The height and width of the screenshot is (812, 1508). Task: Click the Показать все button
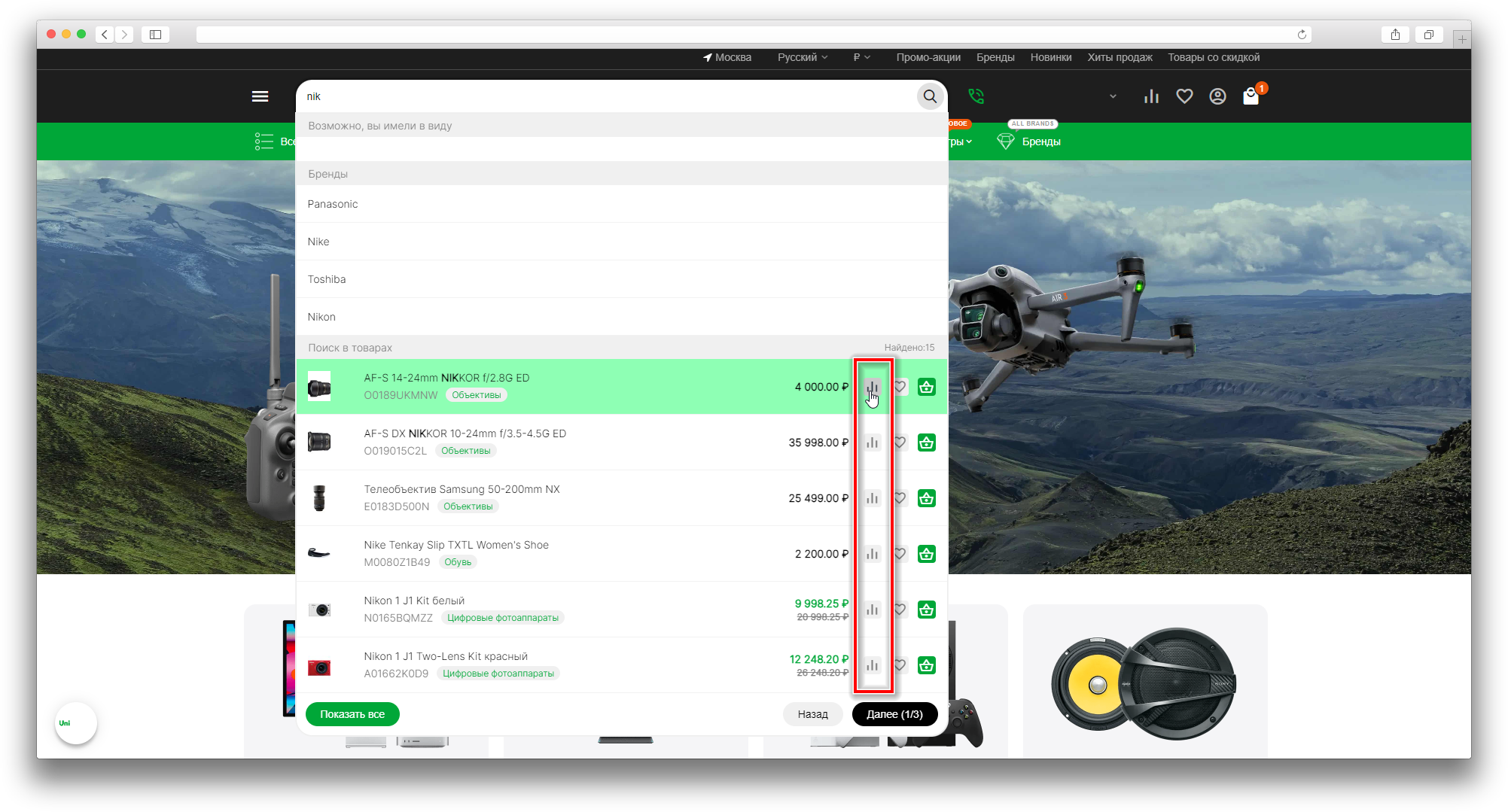(352, 714)
